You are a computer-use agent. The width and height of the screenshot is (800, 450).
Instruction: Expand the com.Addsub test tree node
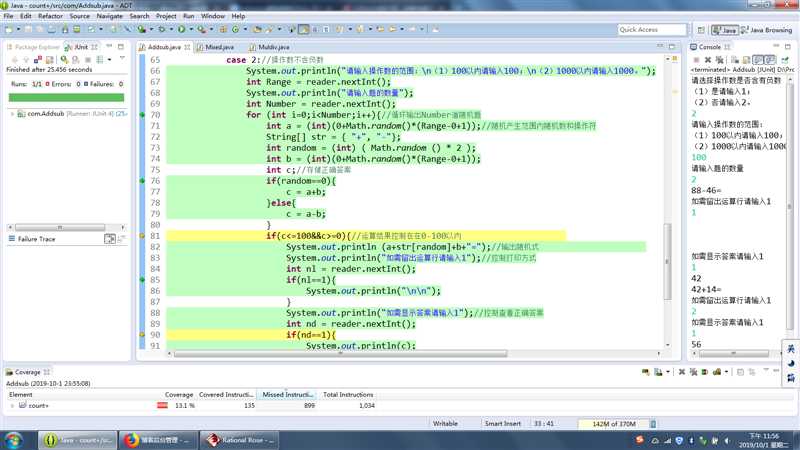click(12, 114)
